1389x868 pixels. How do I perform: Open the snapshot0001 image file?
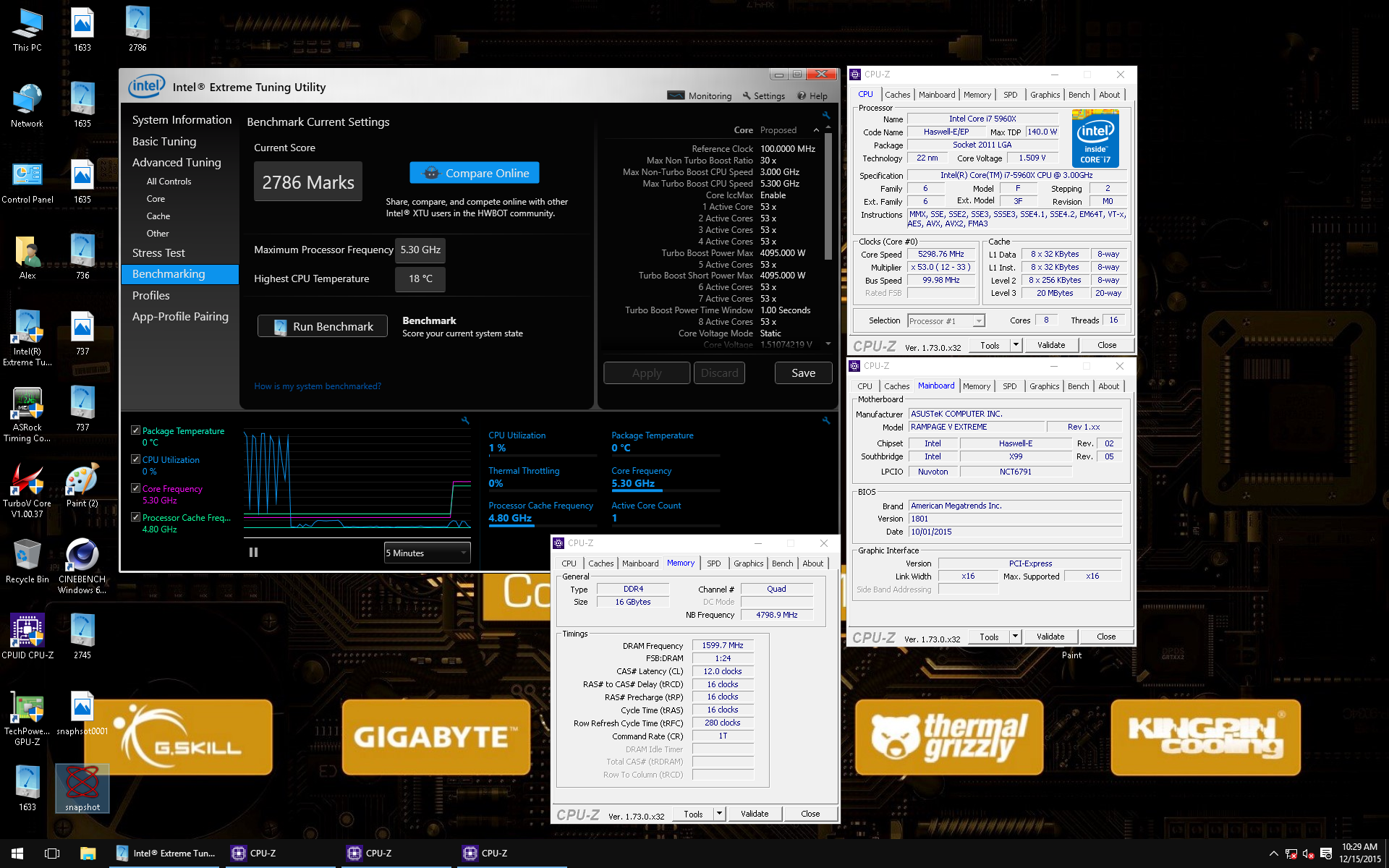coord(82,713)
